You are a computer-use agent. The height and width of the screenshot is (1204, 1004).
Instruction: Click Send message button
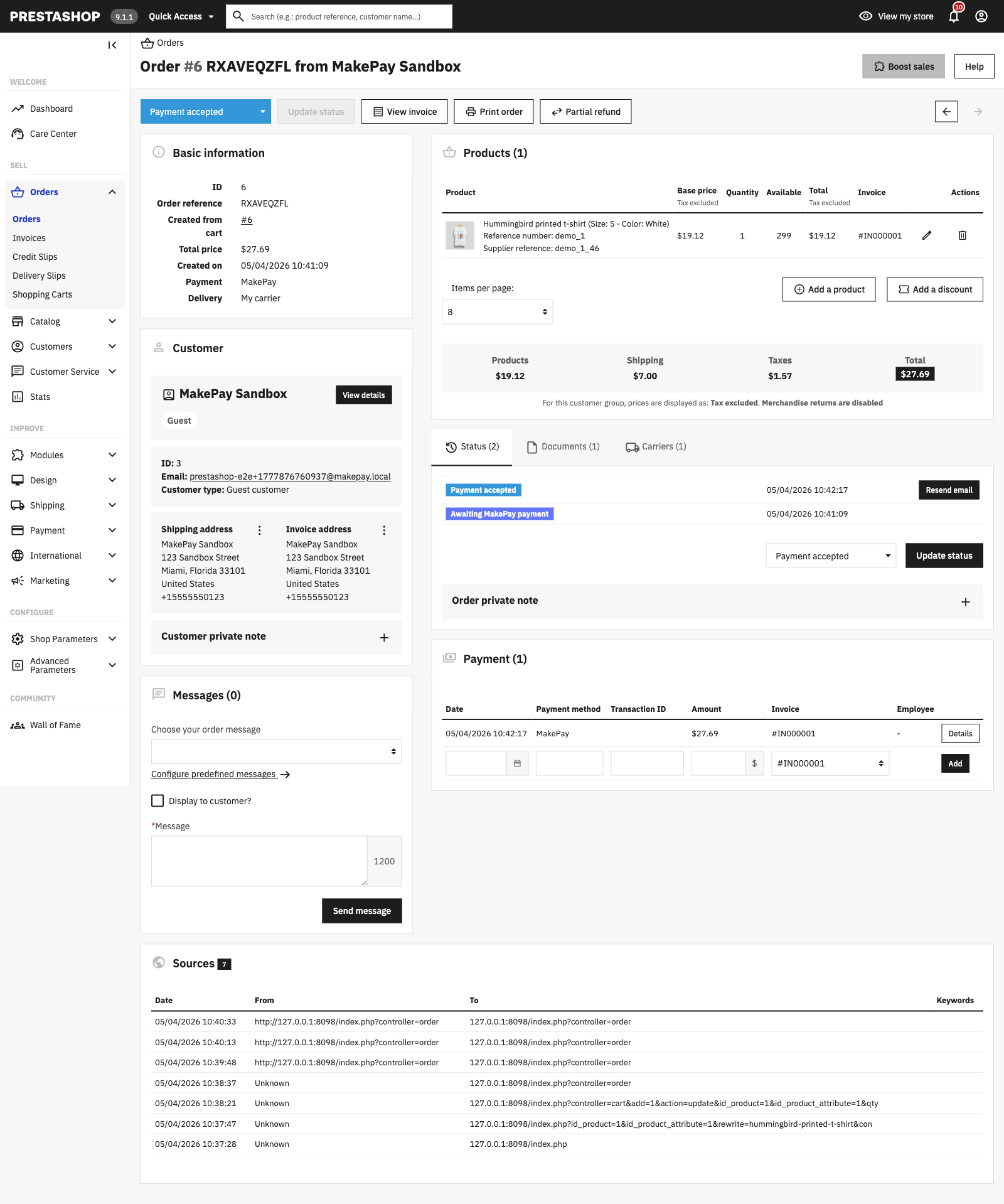(362, 911)
